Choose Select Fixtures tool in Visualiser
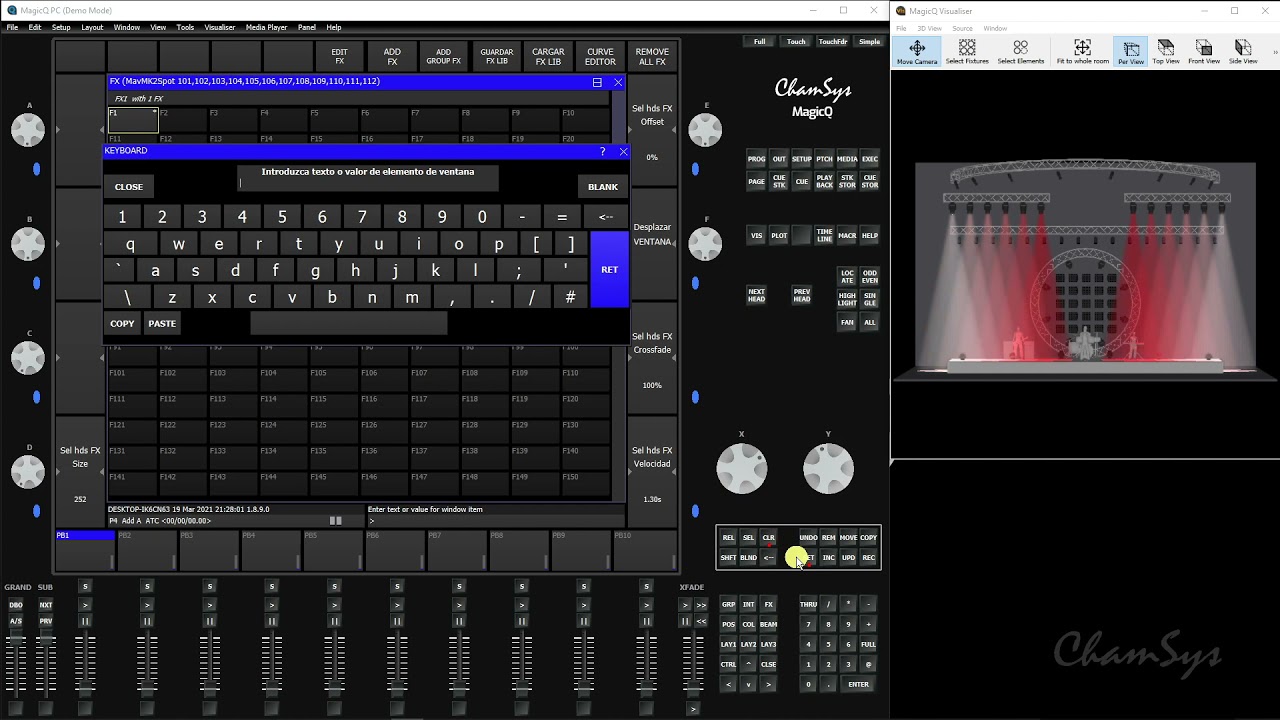1280x720 pixels. tap(967, 52)
